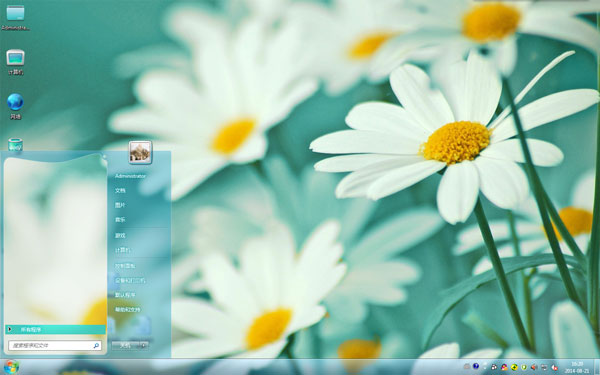The image size is (600, 375).
Task: Click the 关机 shutdown button
Action: point(126,346)
